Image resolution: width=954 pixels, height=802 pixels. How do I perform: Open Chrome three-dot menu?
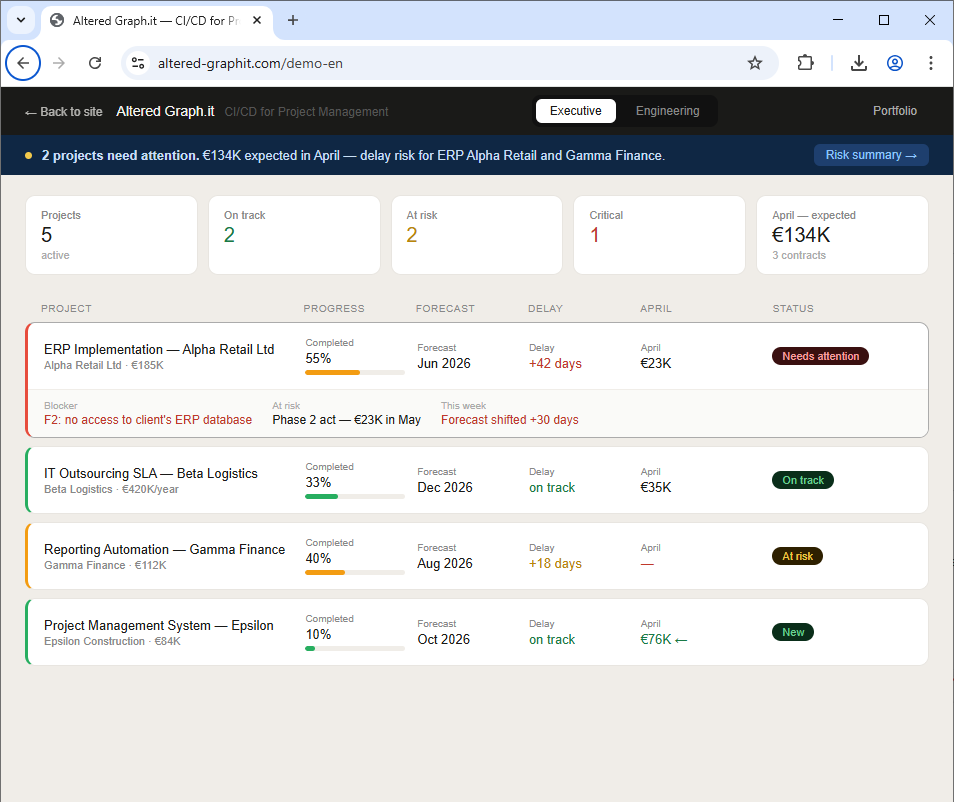(x=930, y=63)
